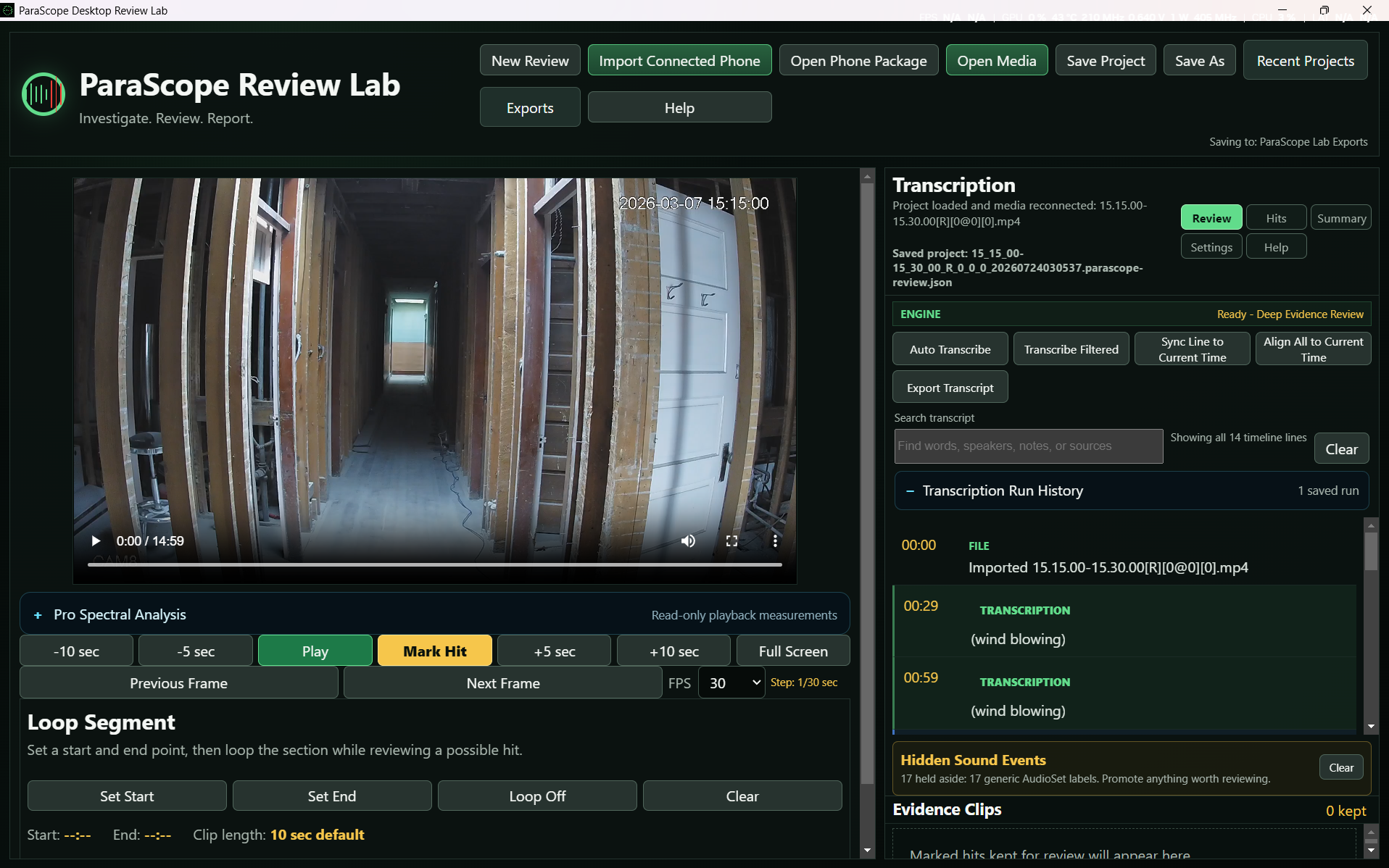
Task: Click Export Transcript
Action: coord(950,388)
